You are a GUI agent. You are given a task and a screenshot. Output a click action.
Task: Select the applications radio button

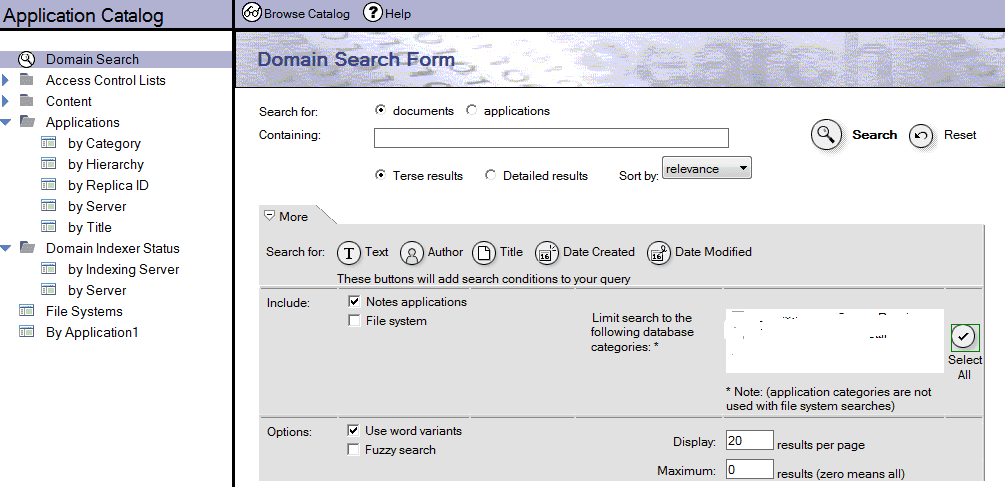472,111
